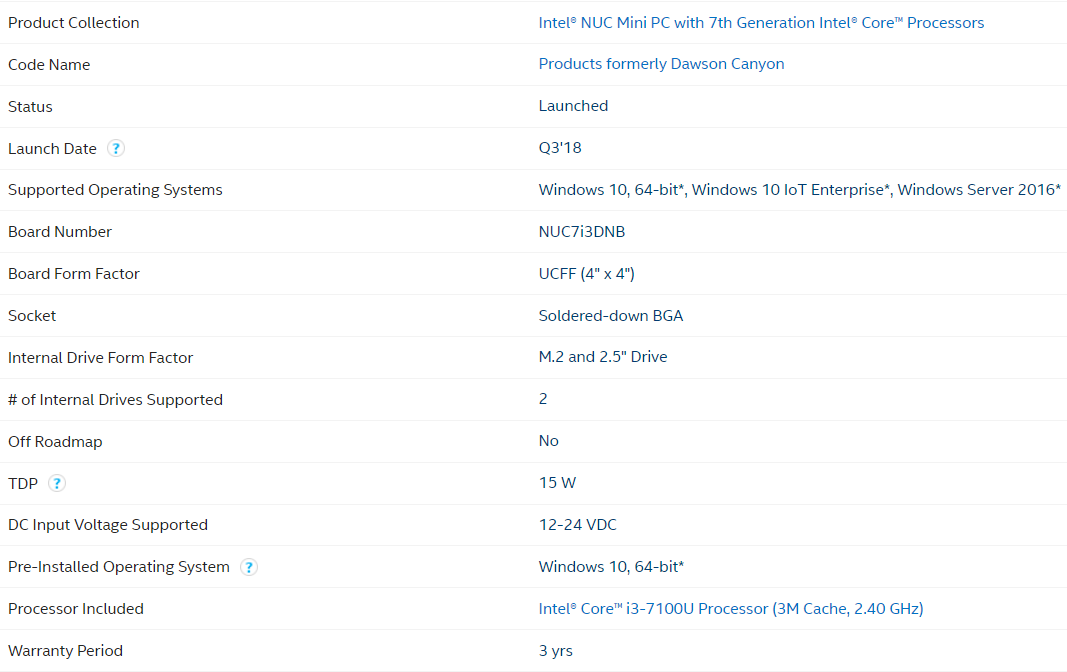
Task: Click the Launched status value
Action: pos(573,106)
